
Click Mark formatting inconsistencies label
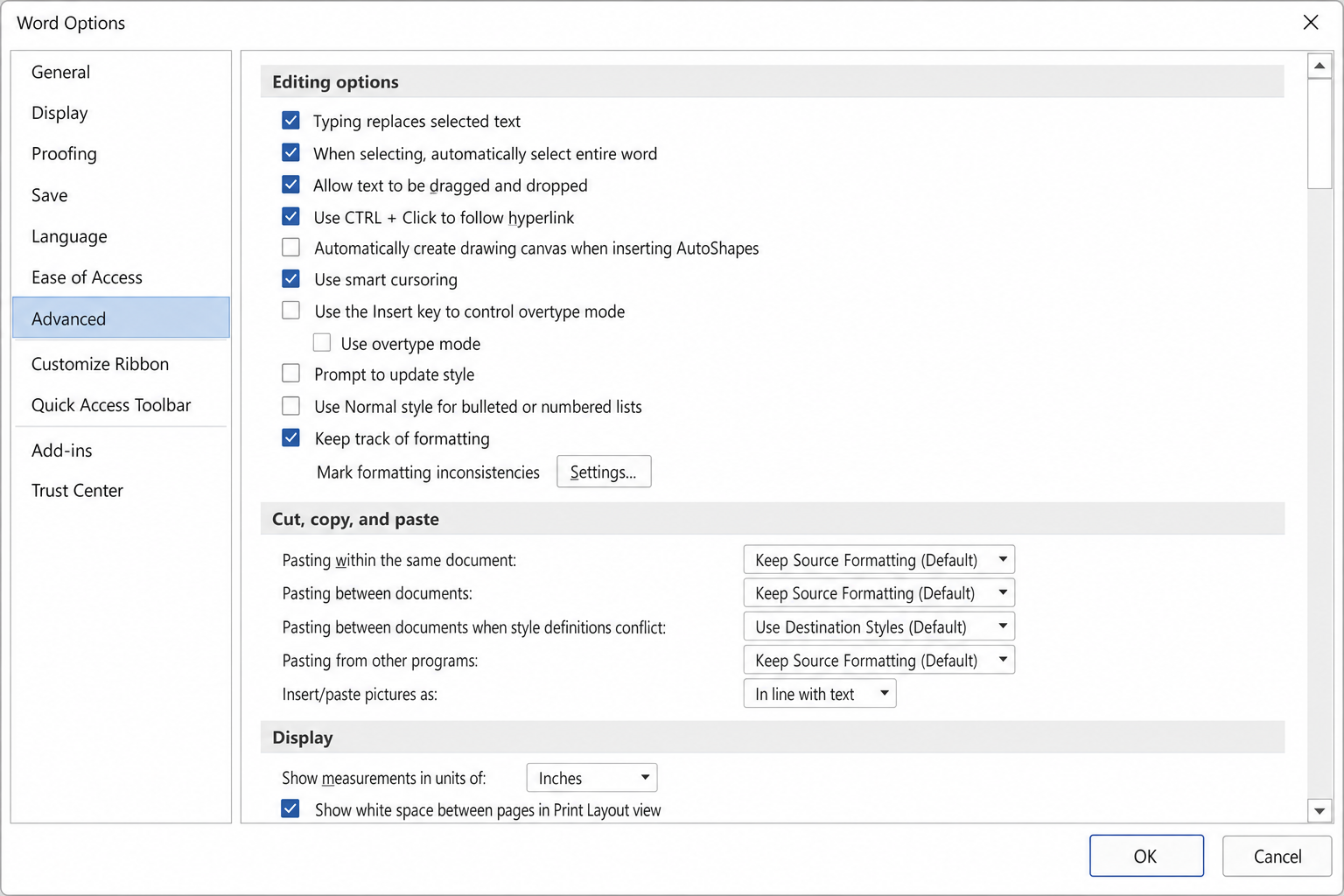pyautogui.click(x=428, y=472)
